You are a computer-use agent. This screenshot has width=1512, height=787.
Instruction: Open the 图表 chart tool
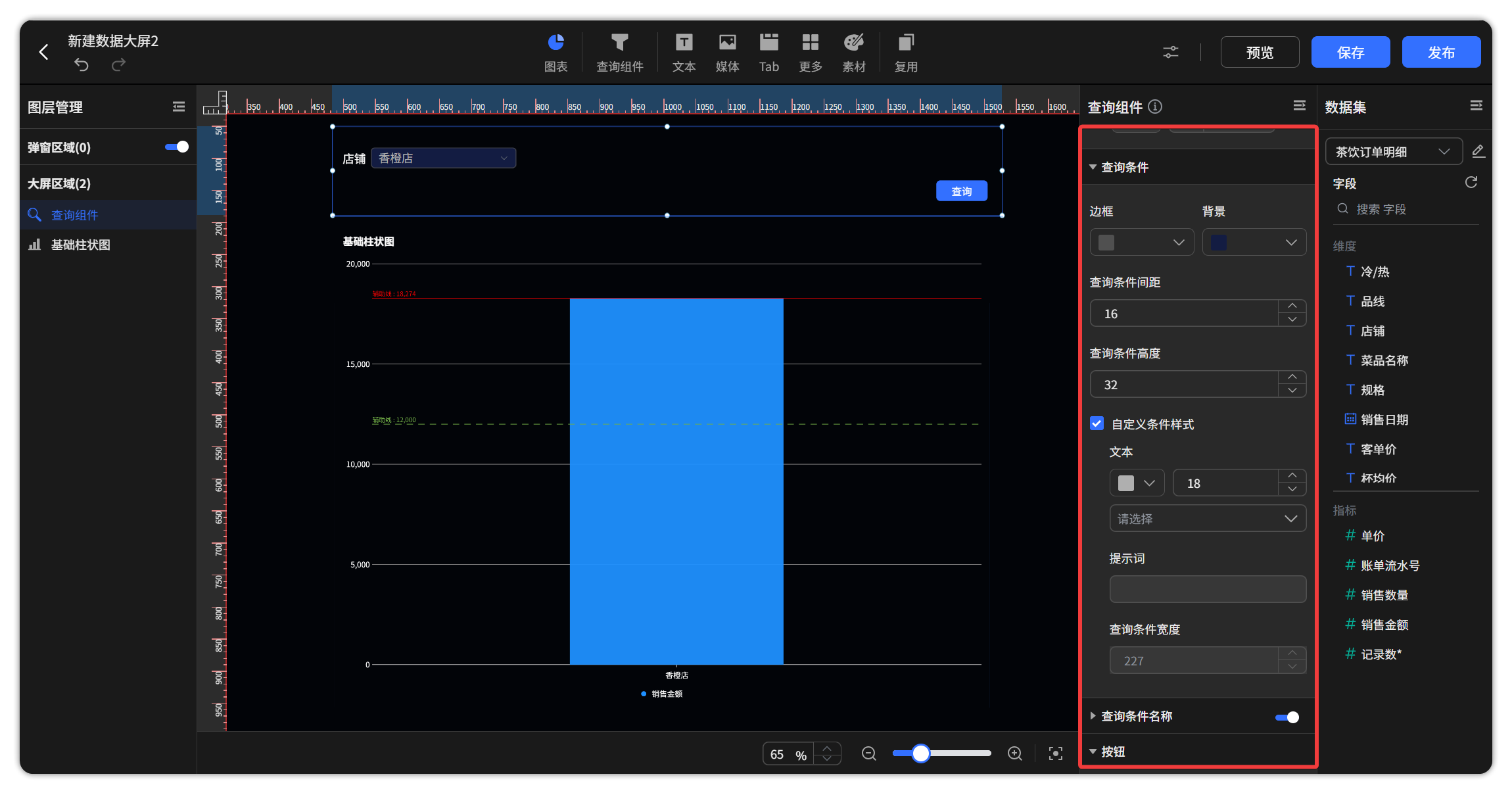(x=556, y=53)
